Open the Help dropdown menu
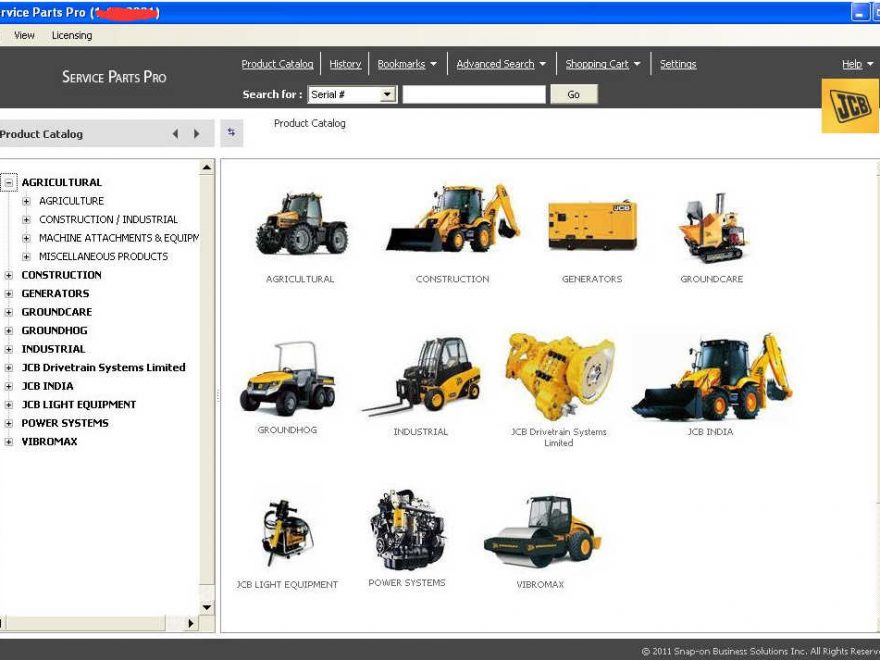The height and width of the screenshot is (660, 880). click(858, 64)
